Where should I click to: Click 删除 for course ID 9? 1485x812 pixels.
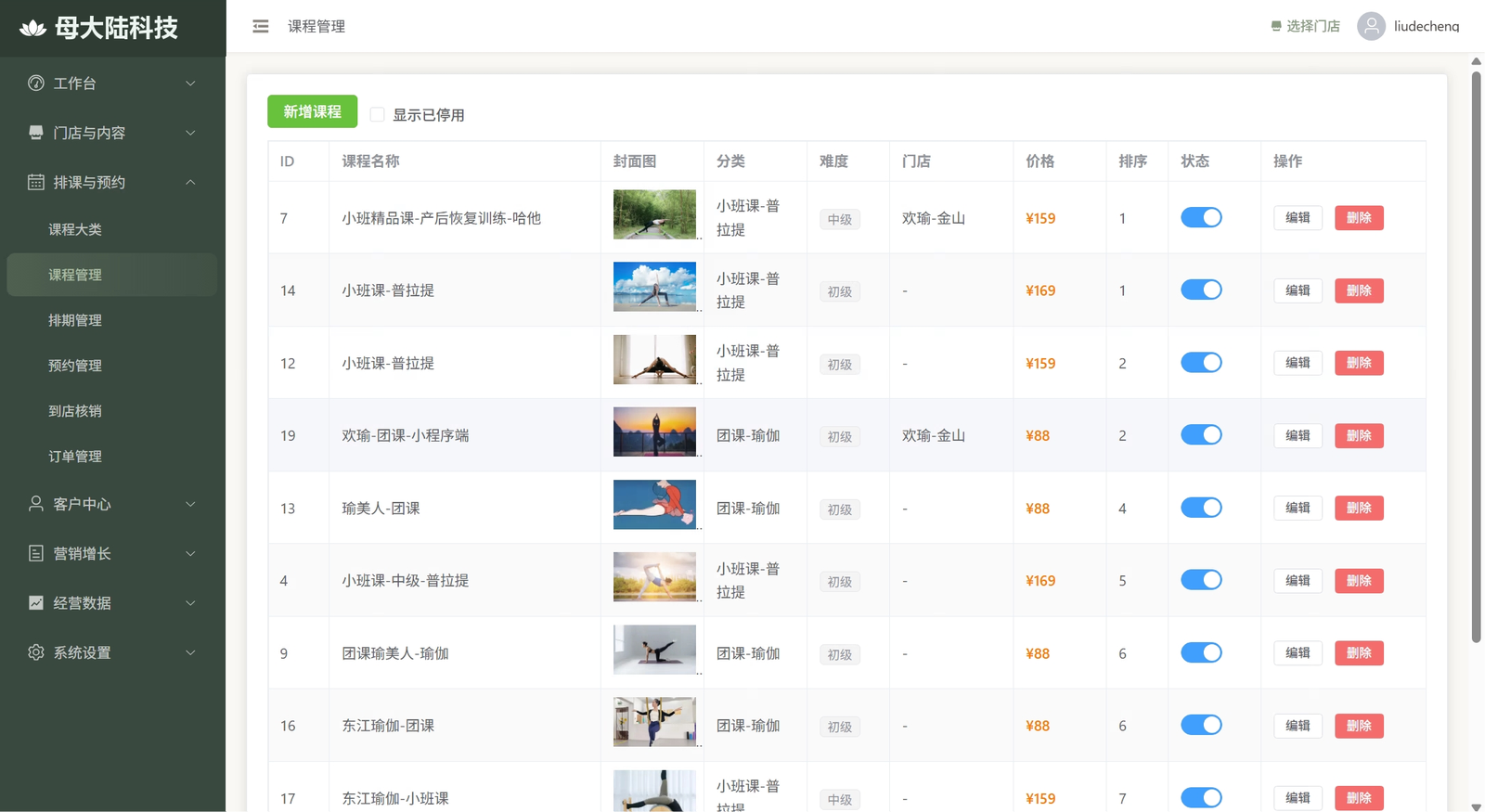(1359, 653)
